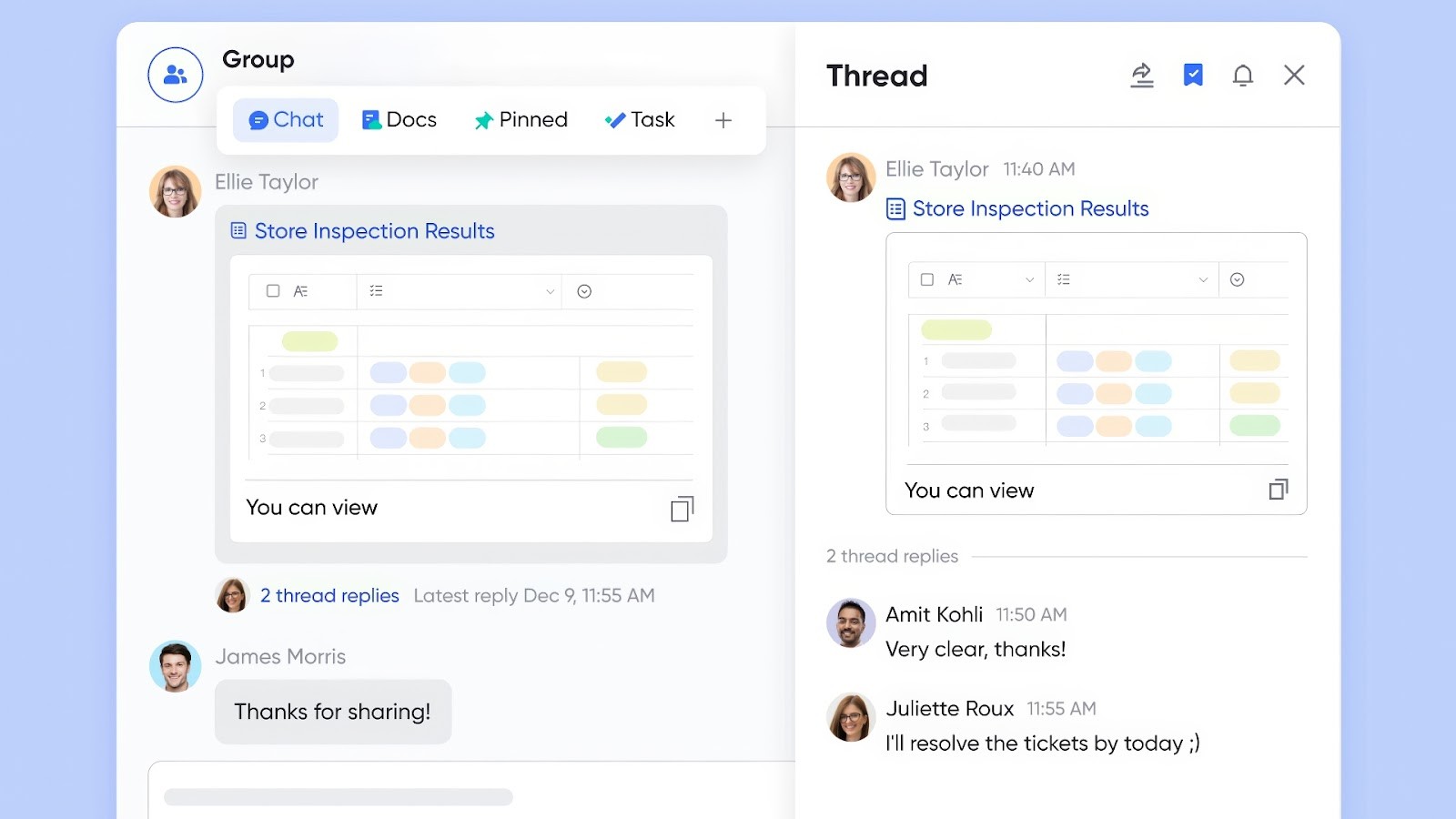
Task: Check the box in the Thread panel table
Action: (x=927, y=279)
